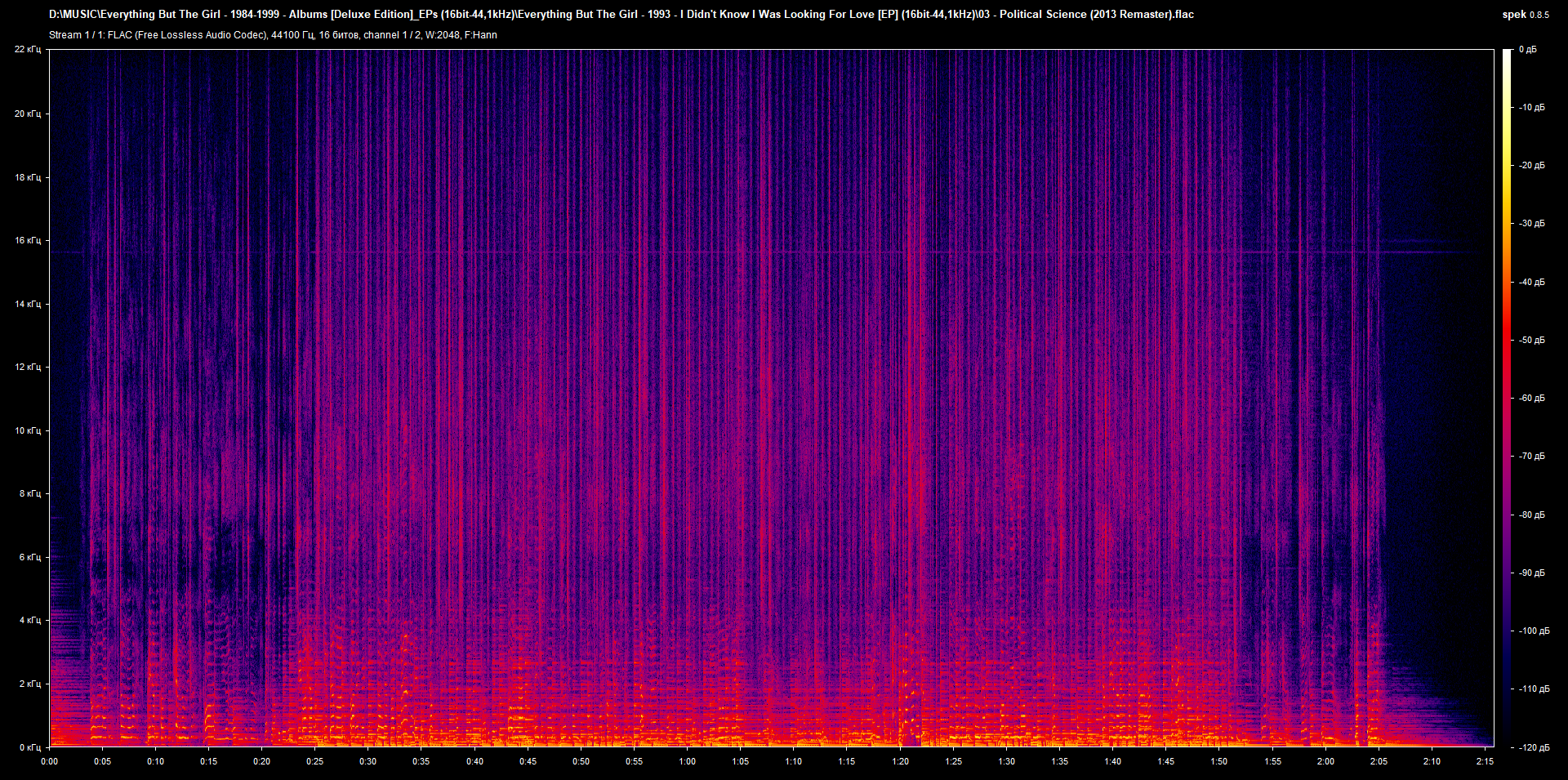Click the '-80 дБ' level scale label
The image size is (1568, 780).
click(x=1532, y=515)
